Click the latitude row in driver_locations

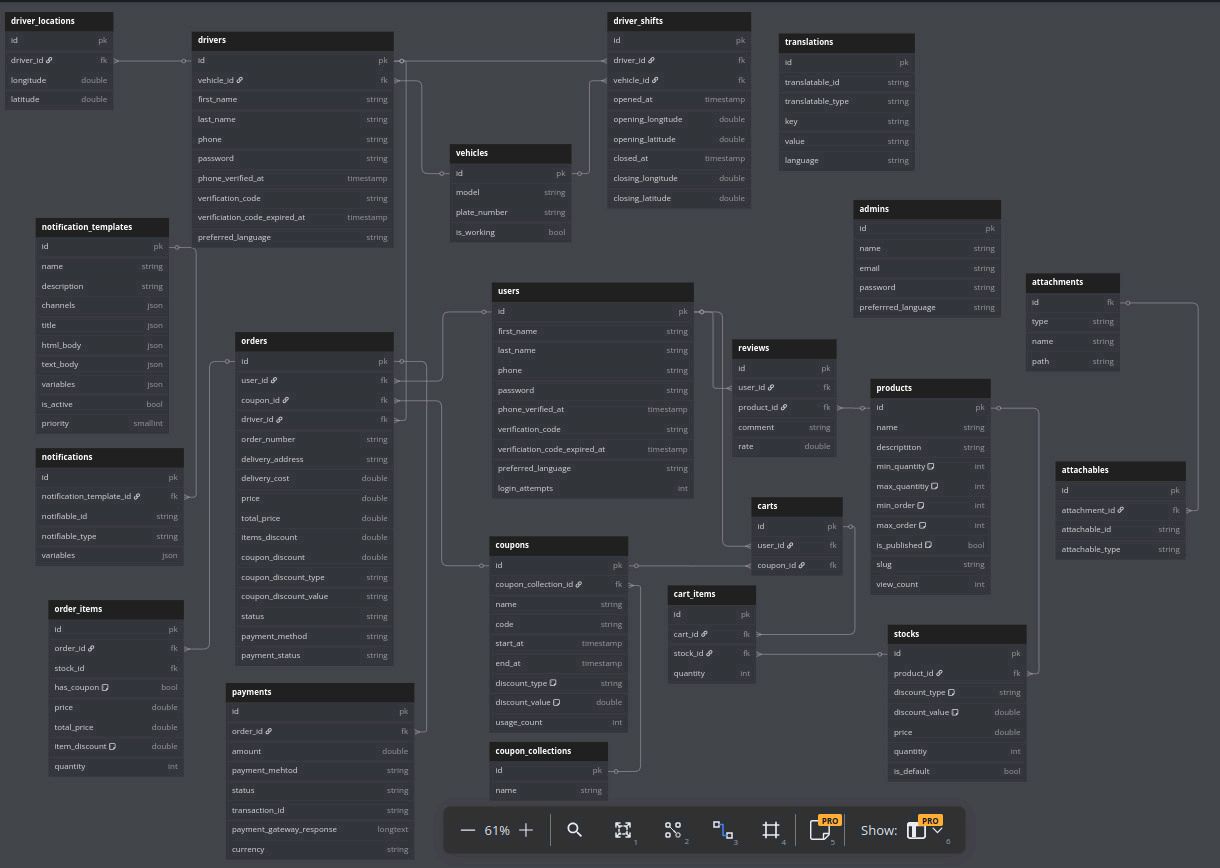[59, 99]
